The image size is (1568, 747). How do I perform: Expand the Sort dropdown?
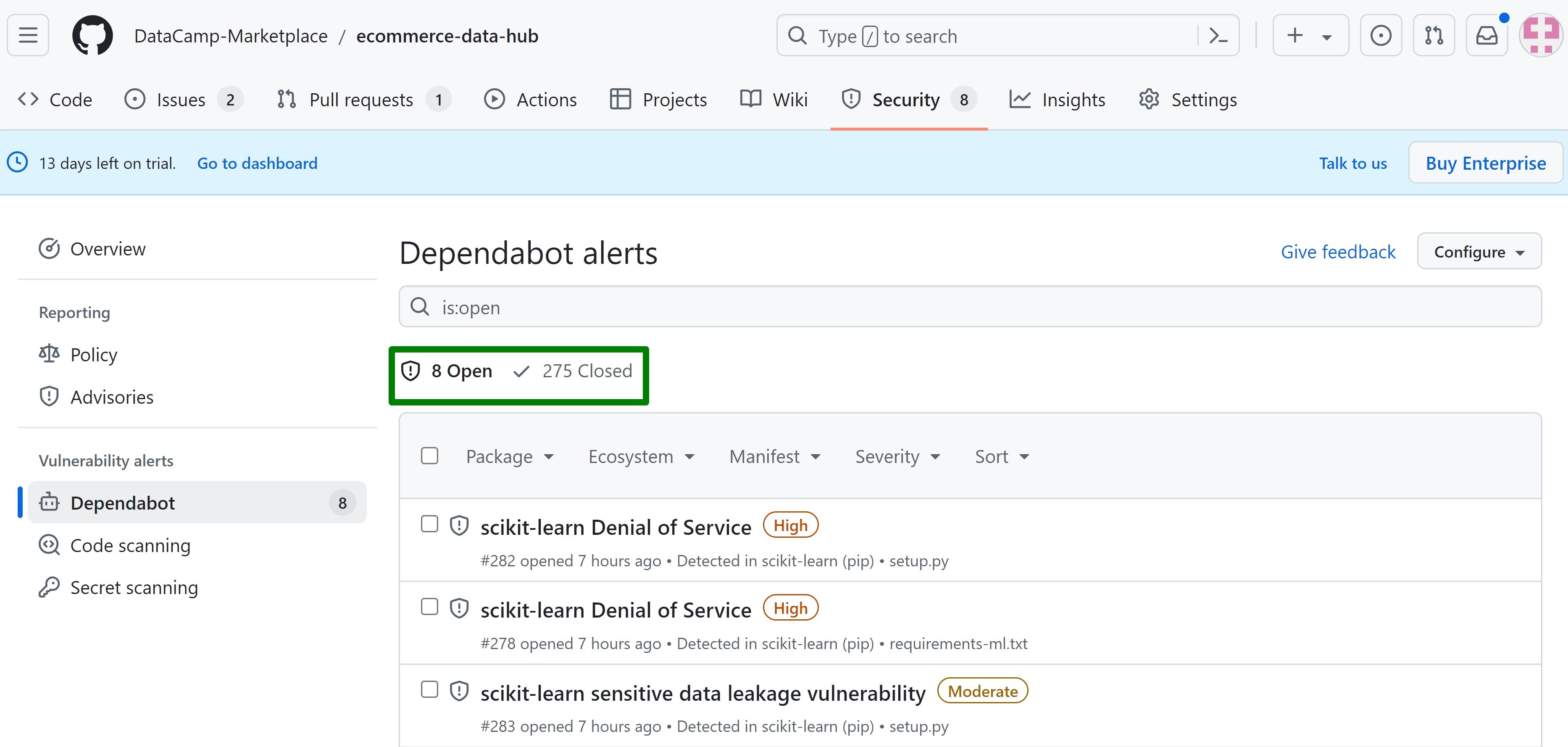coord(1002,457)
